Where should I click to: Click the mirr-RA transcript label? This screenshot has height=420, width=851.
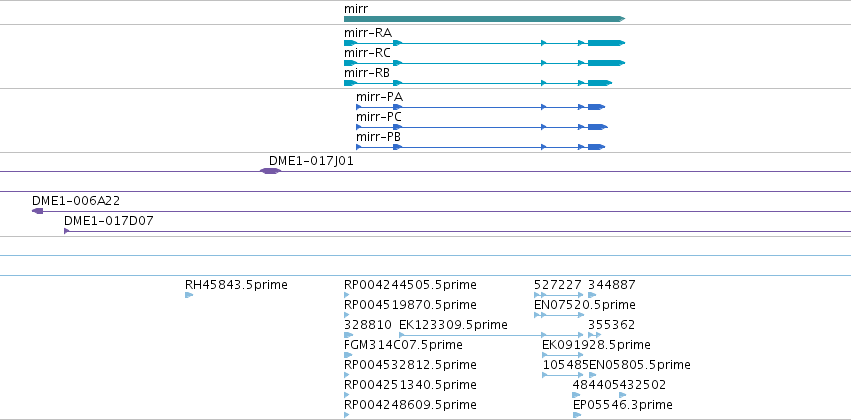coord(367,33)
